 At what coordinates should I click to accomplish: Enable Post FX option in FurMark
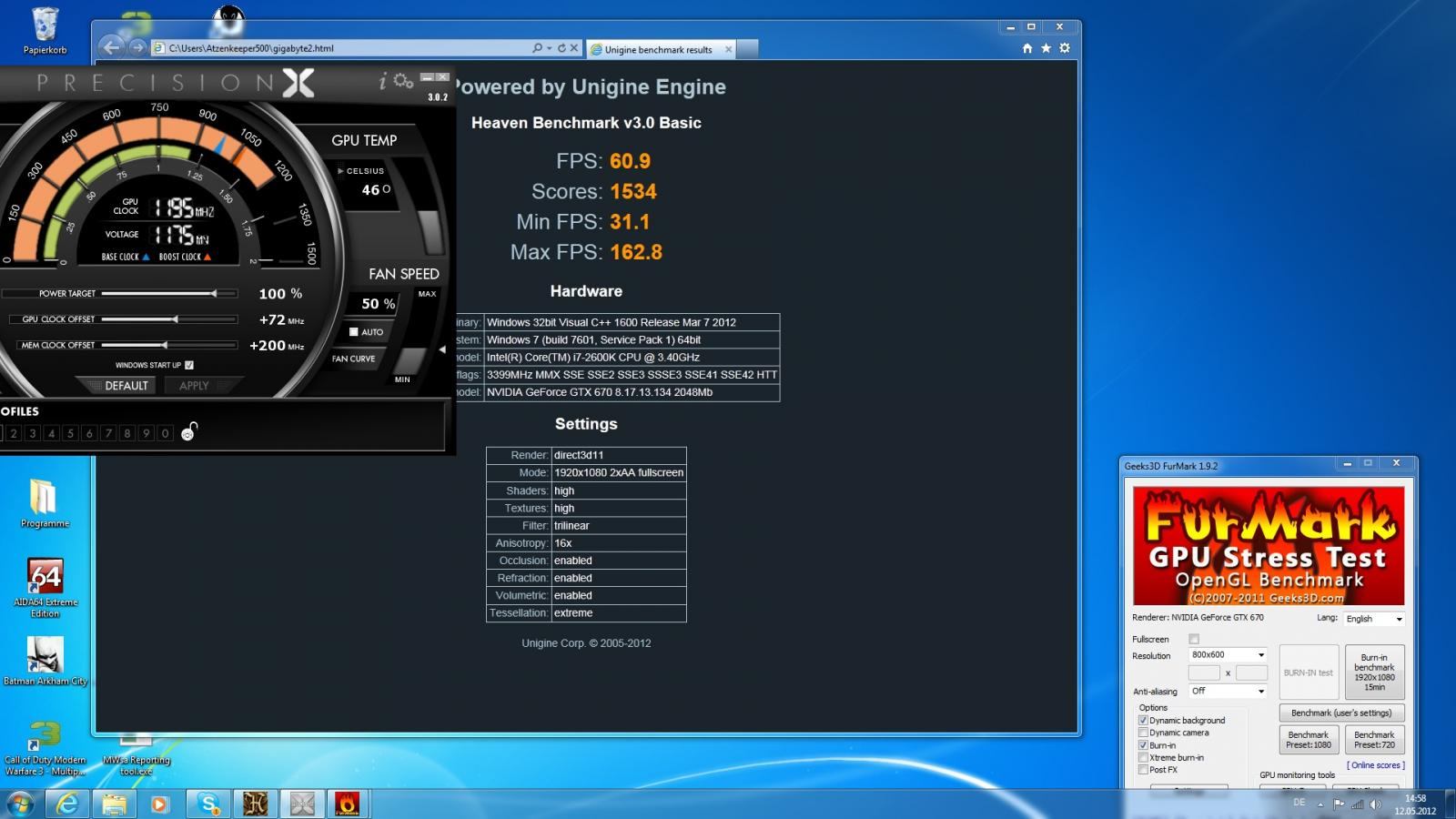point(1143,770)
